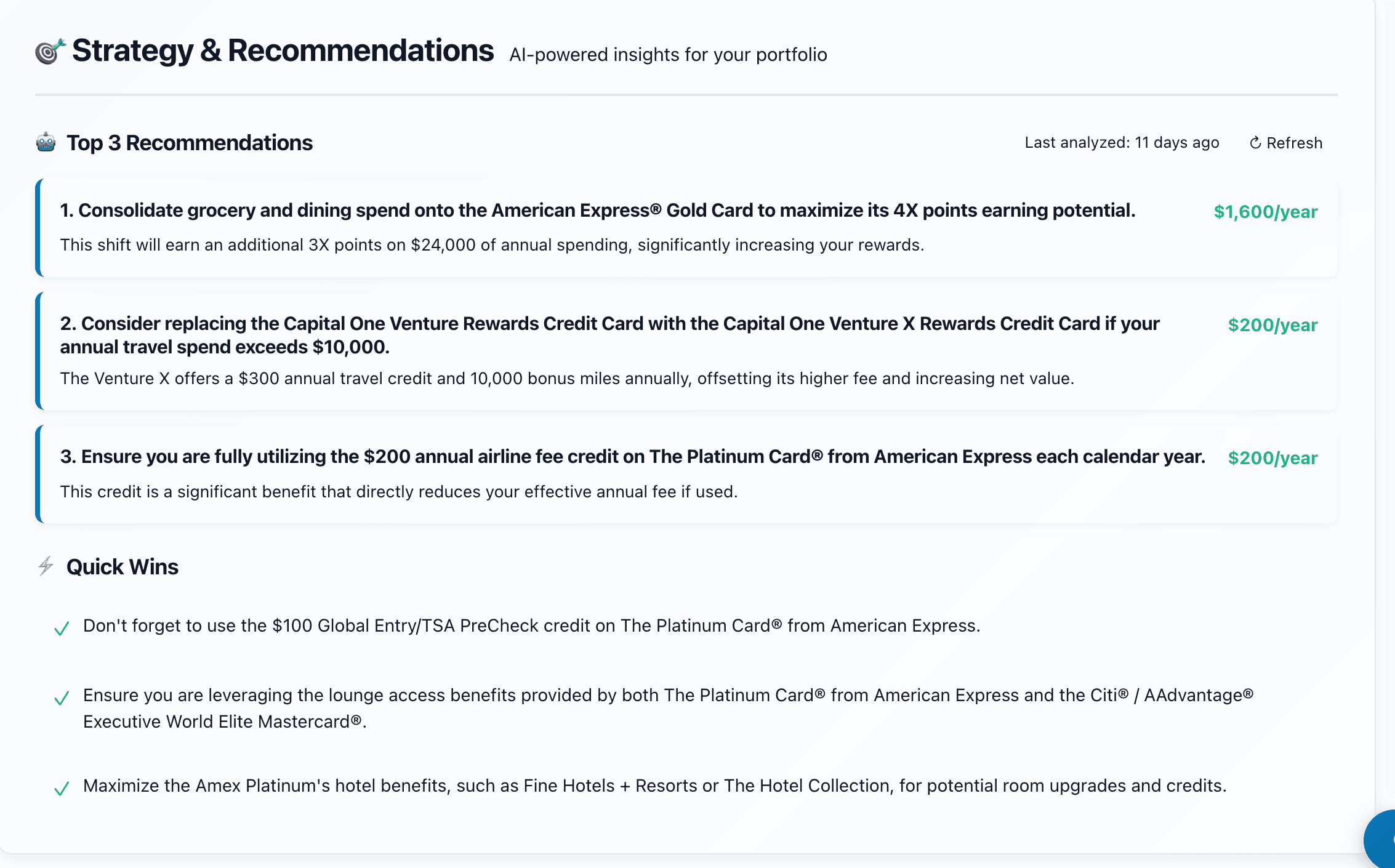Screen dimensions: 1395x868
Task: Click the $200/year value on the airline credit card
Action: (x=1272, y=458)
